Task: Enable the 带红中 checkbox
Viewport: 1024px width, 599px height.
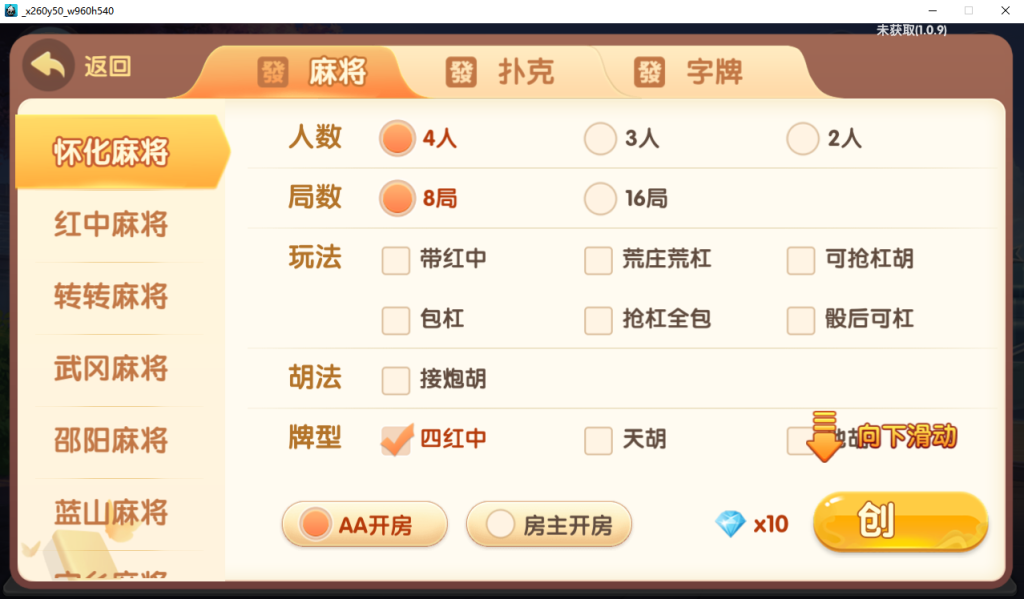Action: pyautogui.click(x=396, y=260)
